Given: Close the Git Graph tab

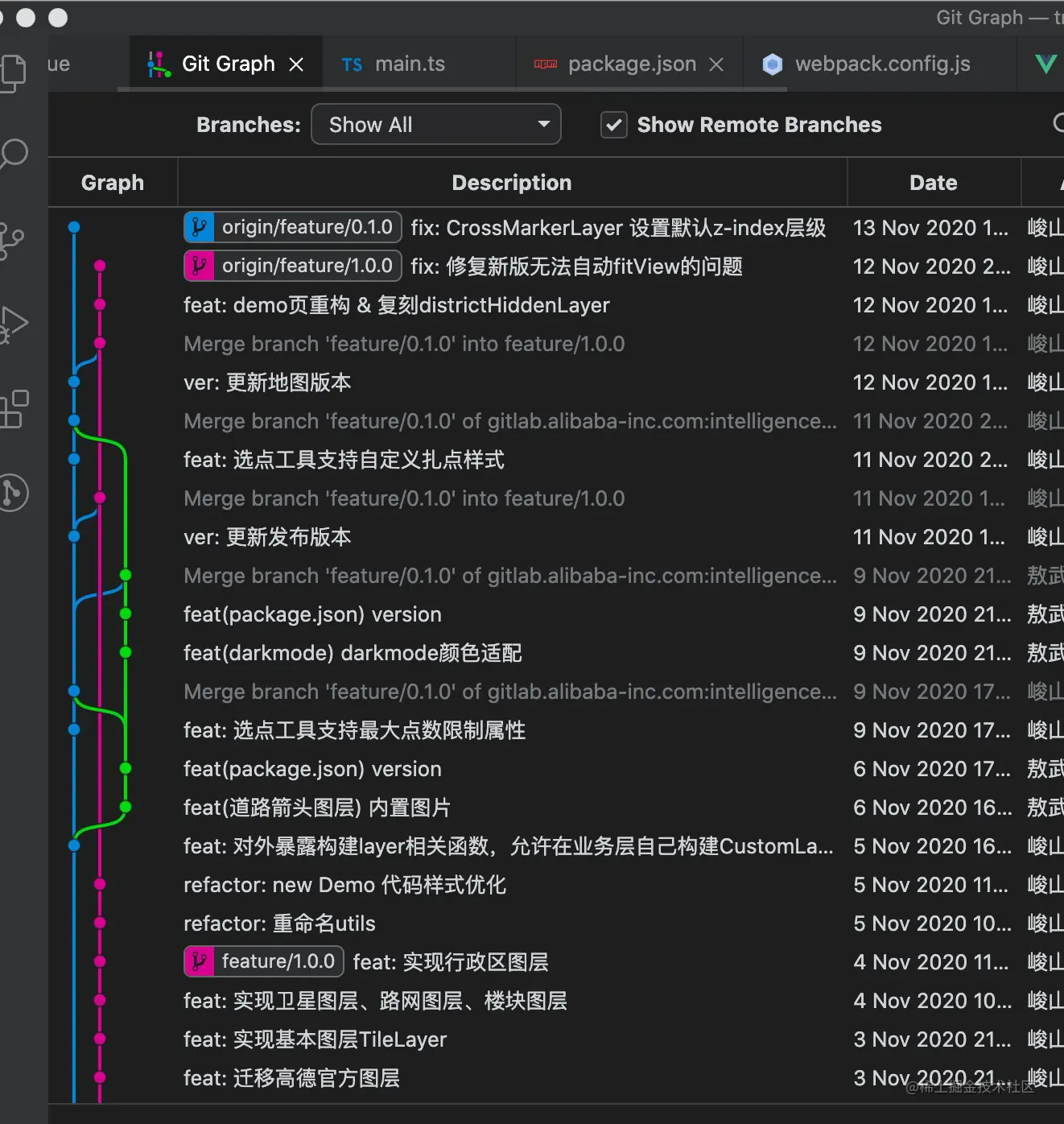Looking at the screenshot, I should (296, 64).
